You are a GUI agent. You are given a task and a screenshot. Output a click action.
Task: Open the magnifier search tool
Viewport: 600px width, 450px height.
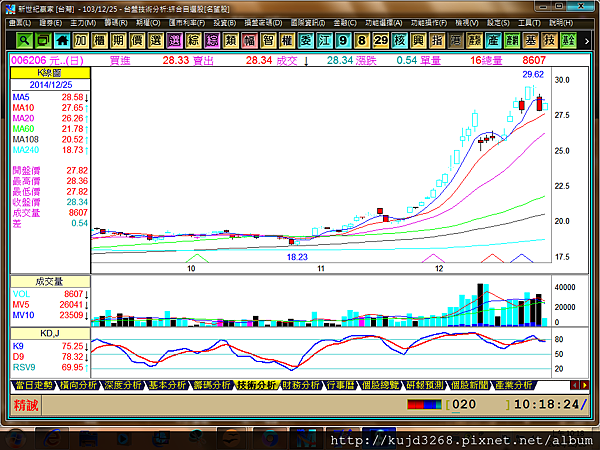[x=24, y=40]
